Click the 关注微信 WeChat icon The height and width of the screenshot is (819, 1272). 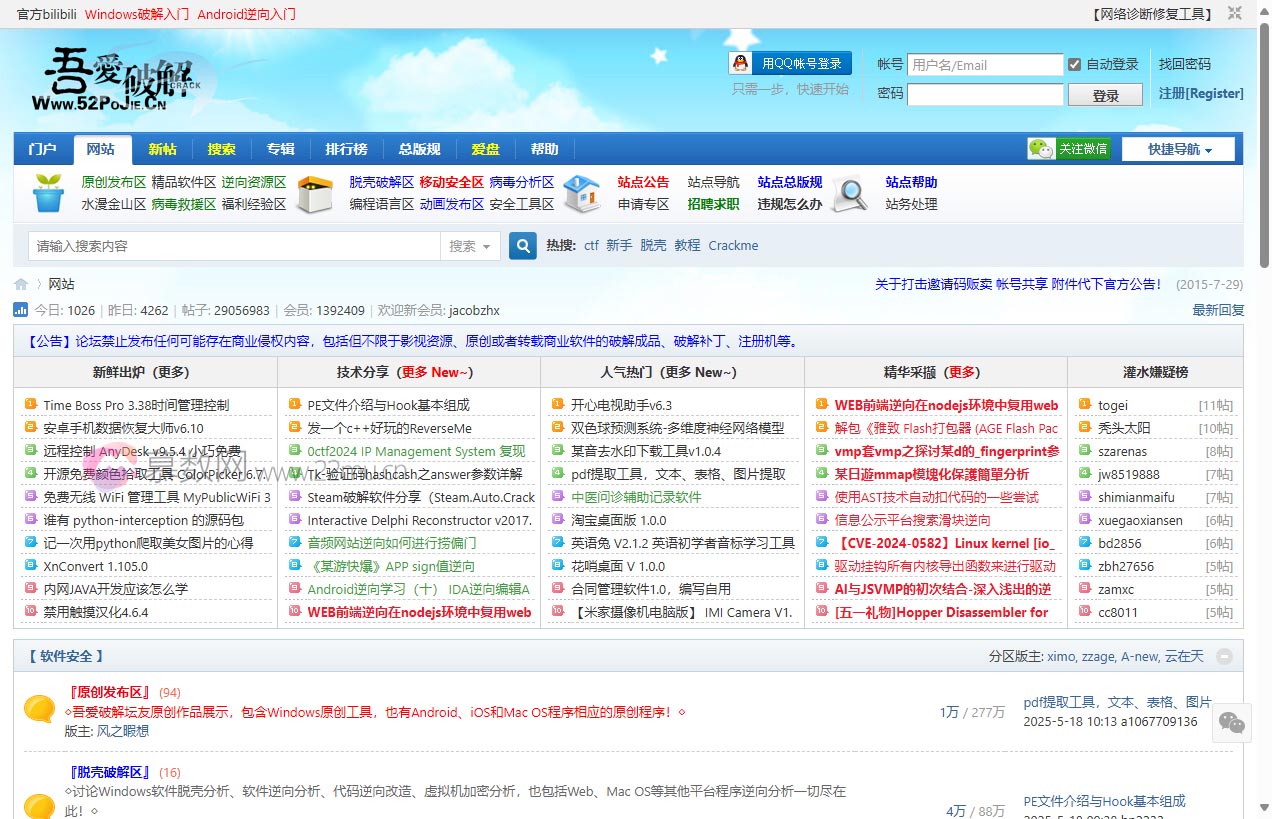tap(1041, 148)
